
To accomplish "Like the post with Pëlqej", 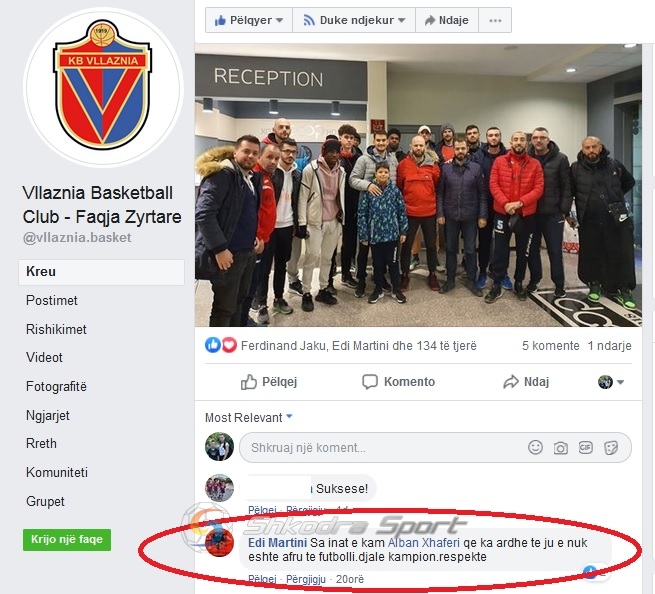I will [269, 382].
